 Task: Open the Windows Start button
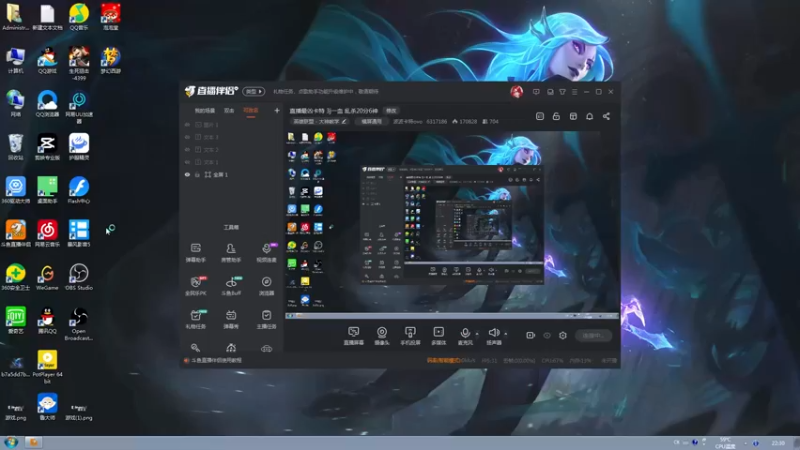point(11,442)
